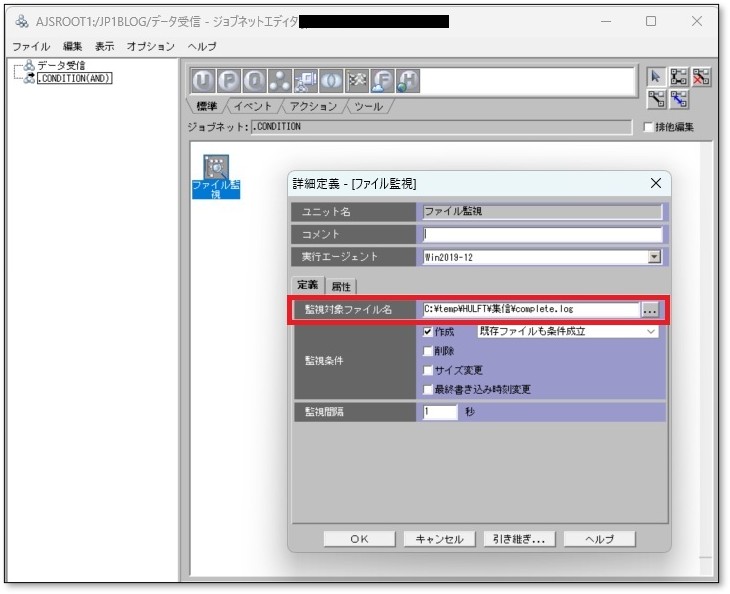
Task: Click the relation delete icon with red X
Action: (703, 77)
